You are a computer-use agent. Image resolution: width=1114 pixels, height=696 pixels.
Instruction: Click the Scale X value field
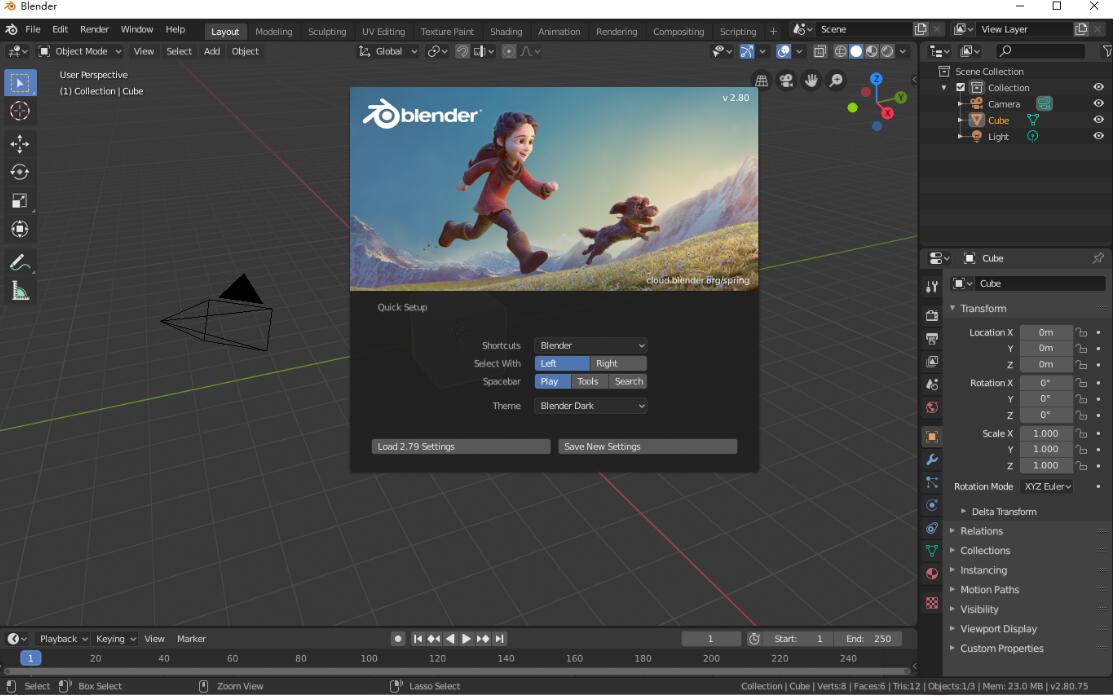(1046, 434)
